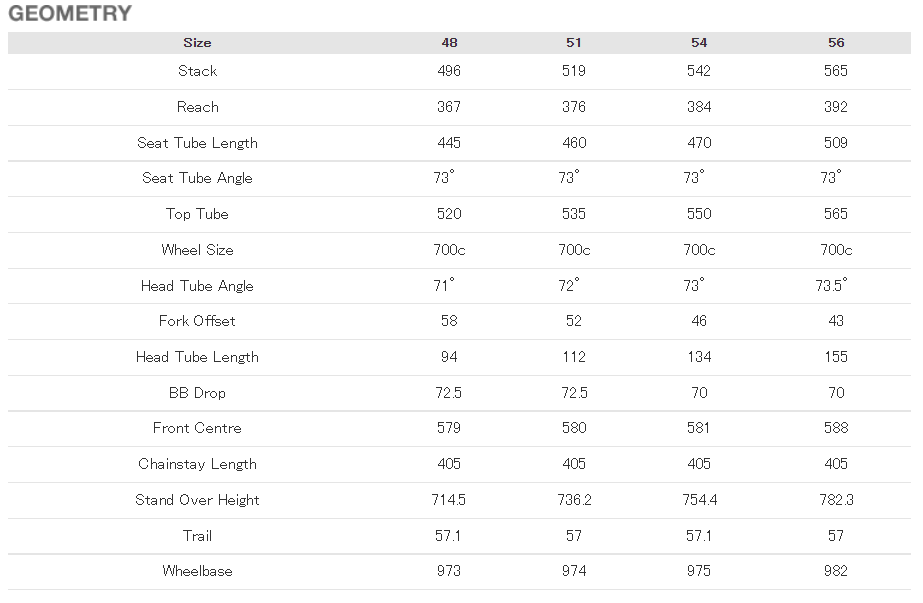923x603 pixels.
Task: Click the size 48 column header
Action: coord(449,42)
